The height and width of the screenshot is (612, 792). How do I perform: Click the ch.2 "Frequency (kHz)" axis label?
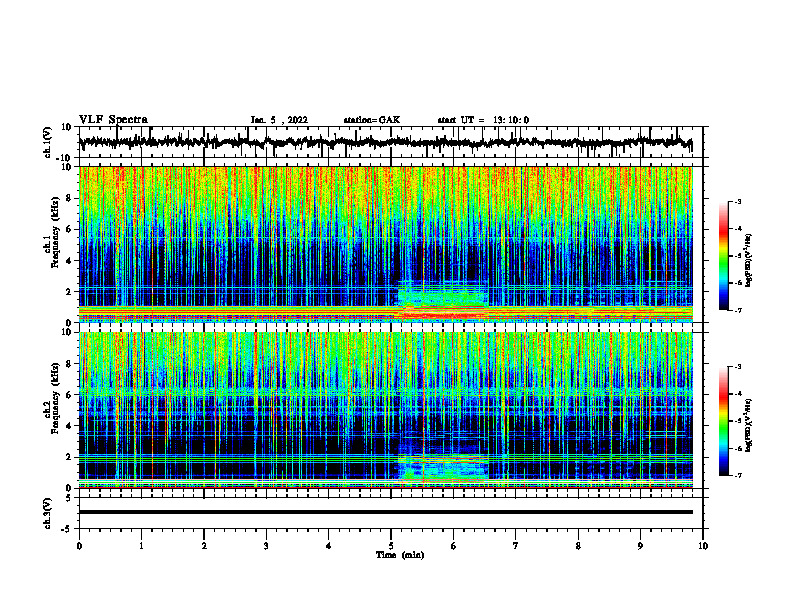[55, 398]
